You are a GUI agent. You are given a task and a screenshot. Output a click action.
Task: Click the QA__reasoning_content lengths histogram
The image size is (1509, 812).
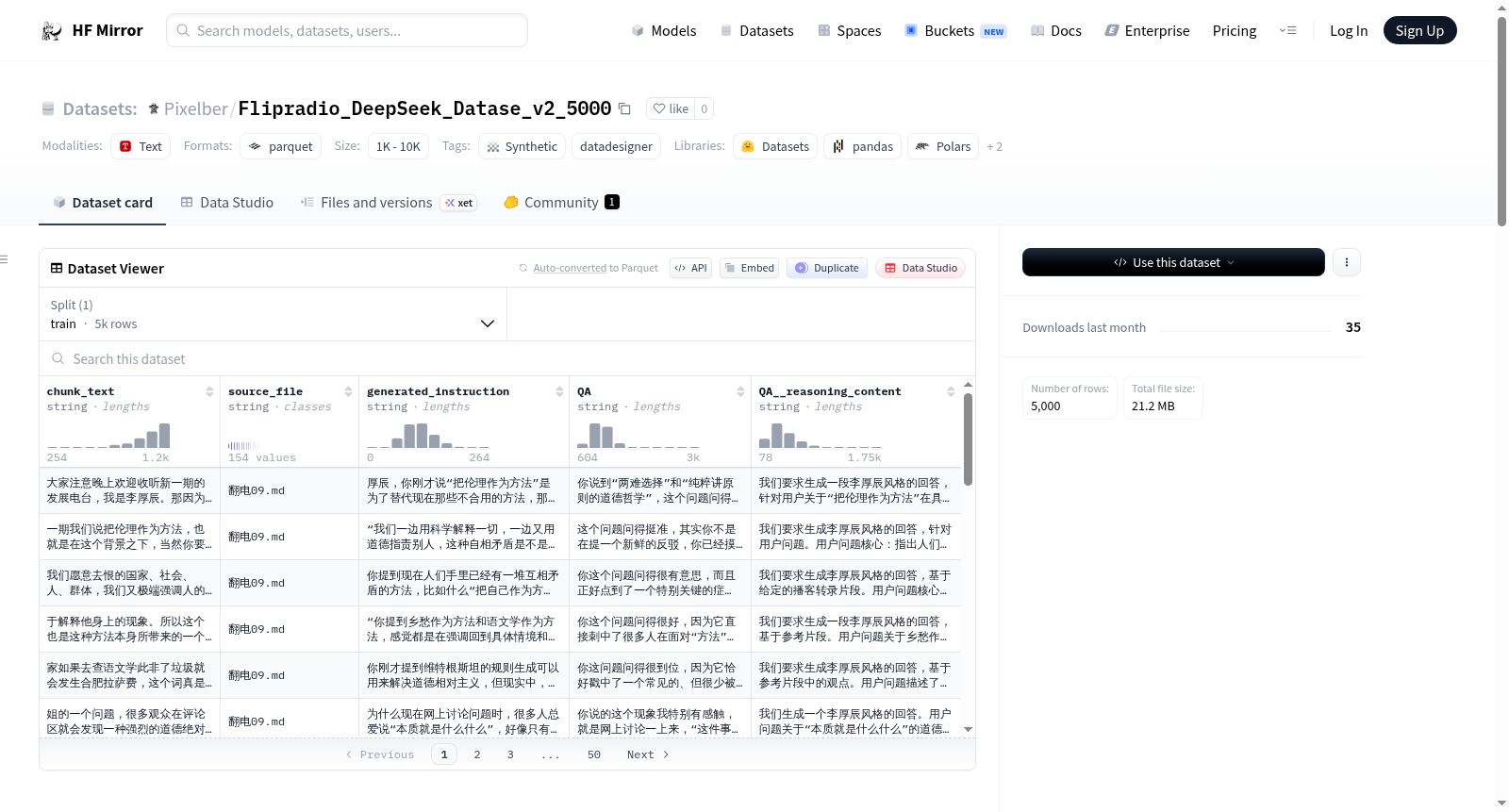821,435
